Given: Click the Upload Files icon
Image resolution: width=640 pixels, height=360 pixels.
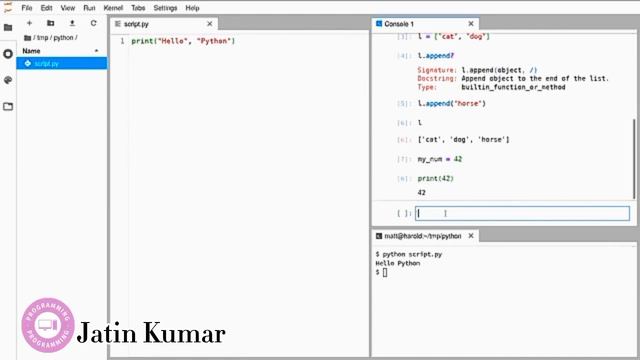Looking at the screenshot, I should tap(72, 23).
